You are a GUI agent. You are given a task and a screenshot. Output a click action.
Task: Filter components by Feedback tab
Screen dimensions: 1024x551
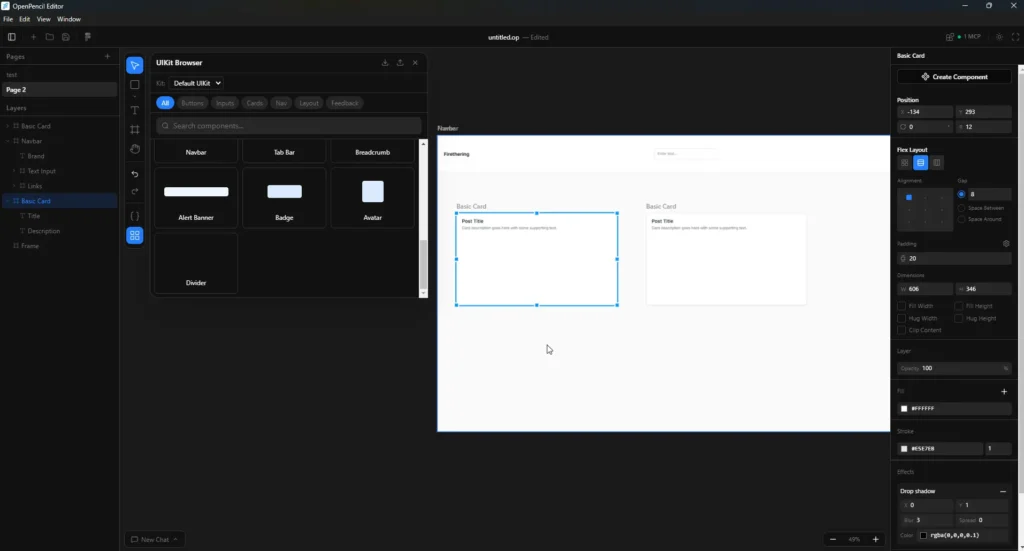344,103
